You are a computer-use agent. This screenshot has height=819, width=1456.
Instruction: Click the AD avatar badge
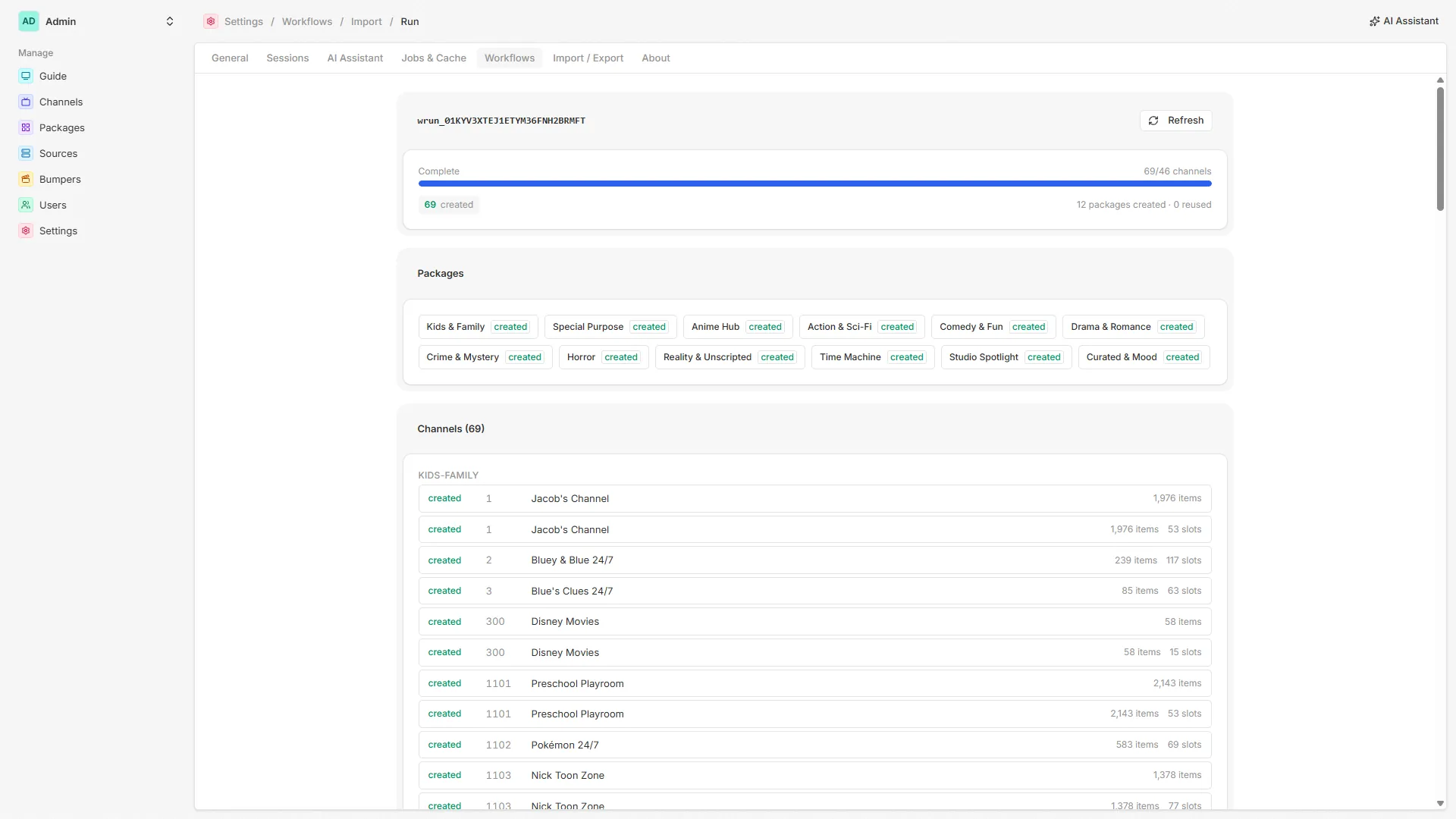pyautogui.click(x=29, y=21)
